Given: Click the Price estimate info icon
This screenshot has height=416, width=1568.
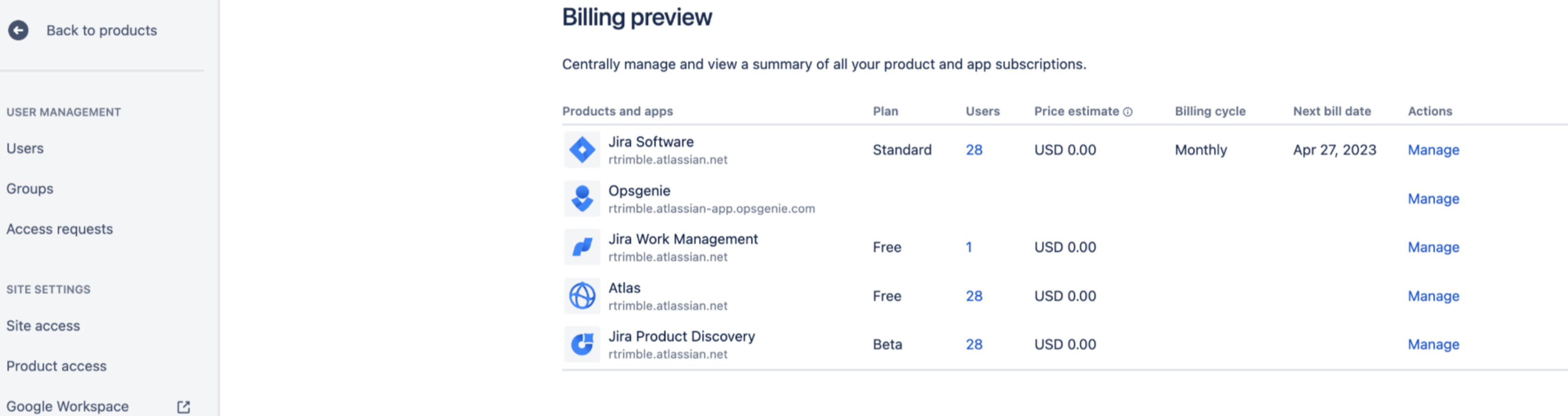Looking at the screenshot, I should pos(1127,112).
